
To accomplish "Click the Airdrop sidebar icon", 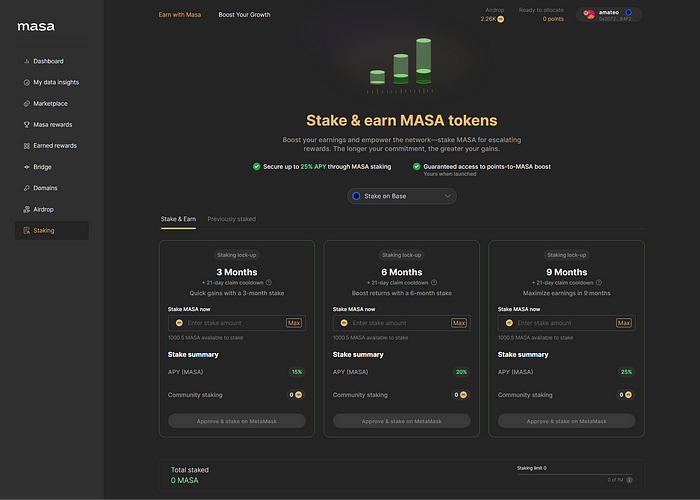I will point(26,209).
